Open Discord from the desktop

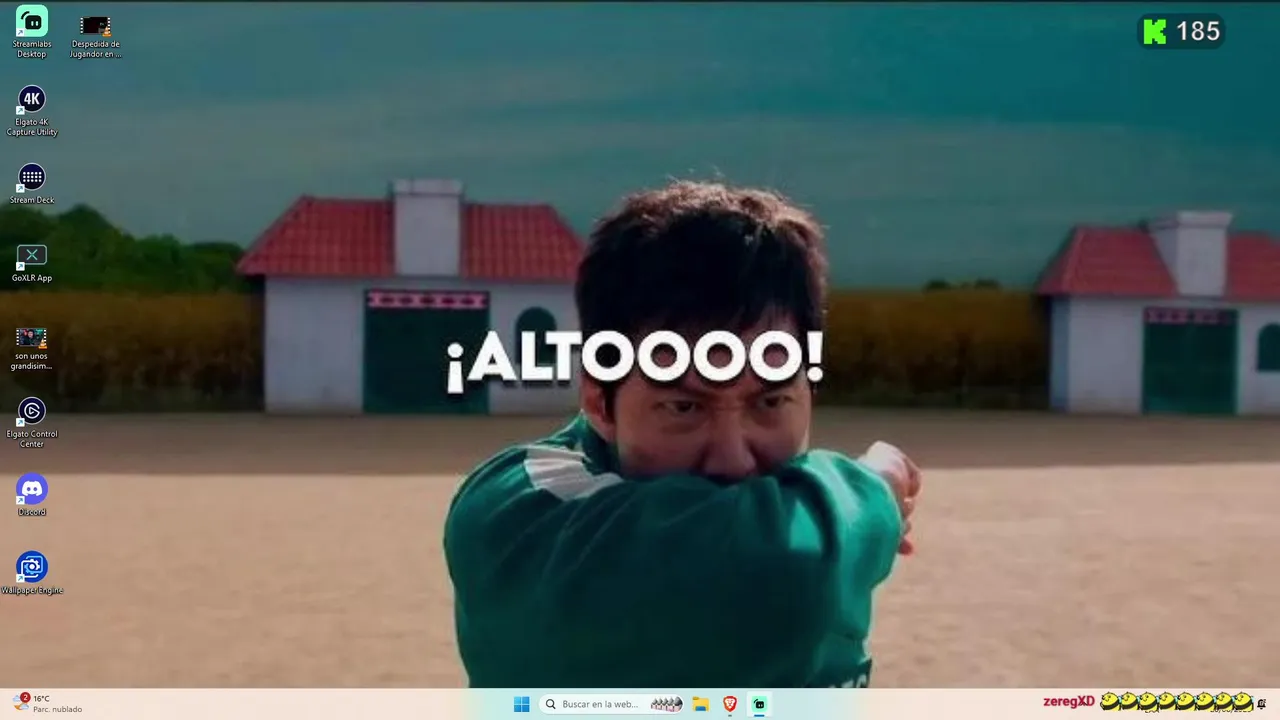tap(32, 495)
